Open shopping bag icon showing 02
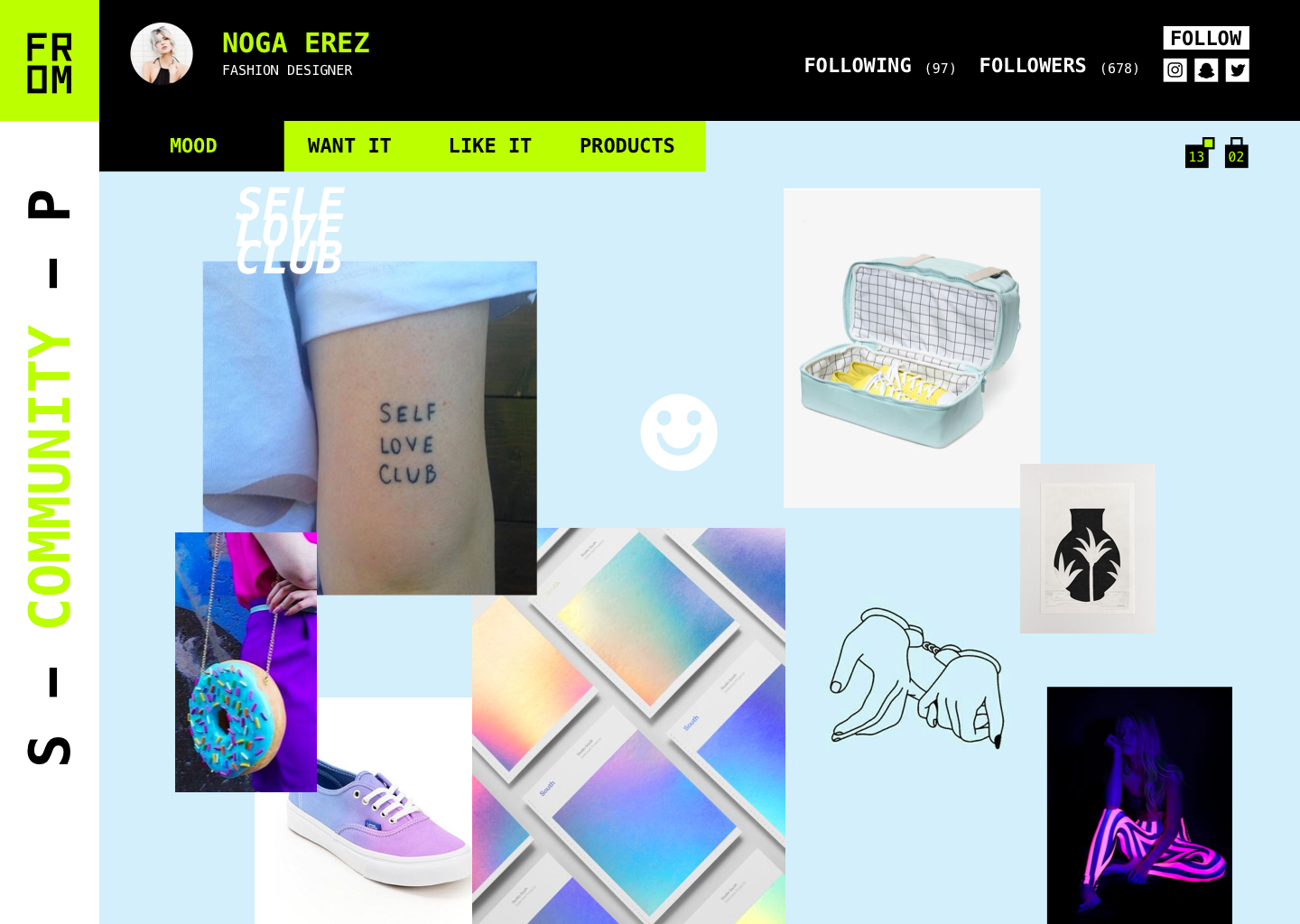Viewport: 1300px width, 924px height. (1237, 152)
